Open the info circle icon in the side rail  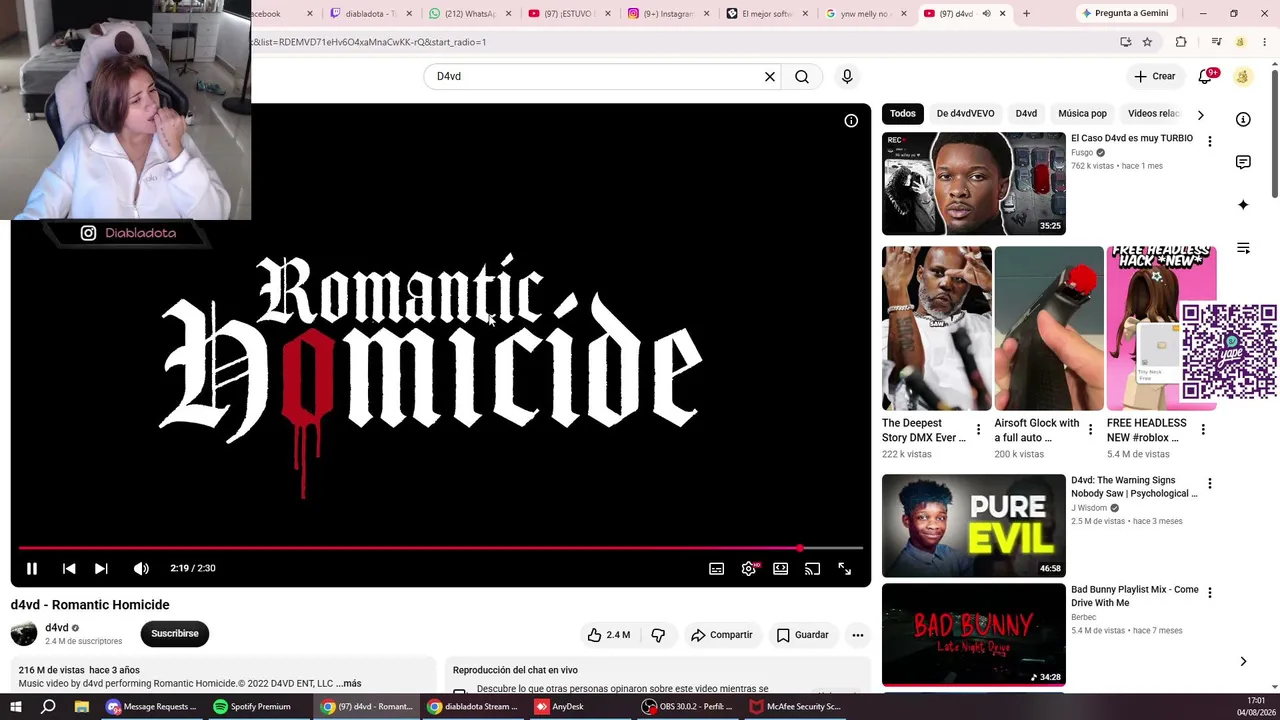click(x=1243, y=120)
